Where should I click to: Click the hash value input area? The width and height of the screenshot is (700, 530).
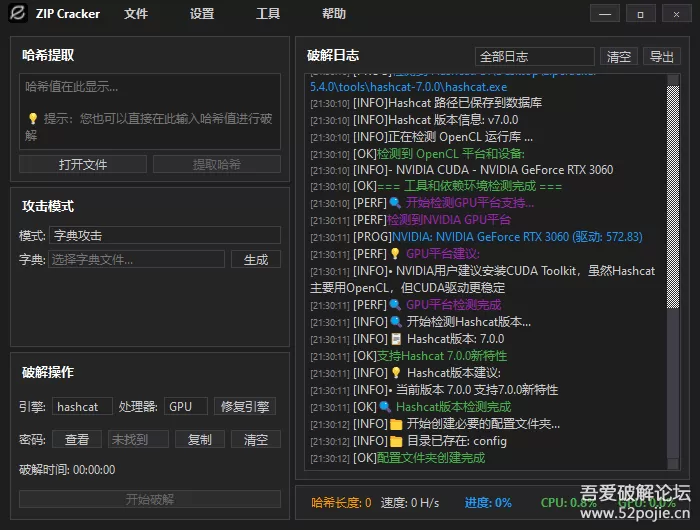pos(150,112)
